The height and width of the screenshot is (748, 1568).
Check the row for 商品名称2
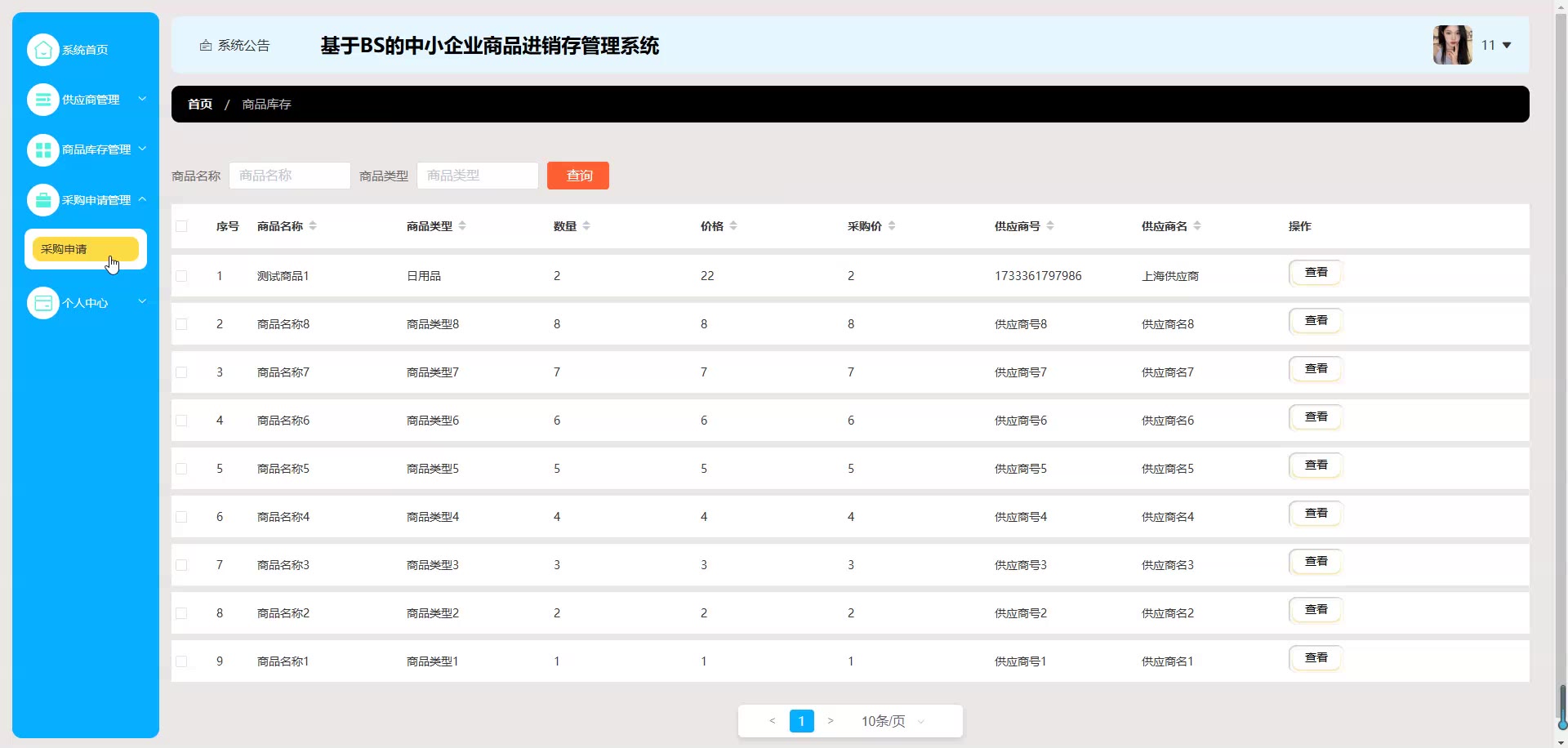tap(181, 613)
